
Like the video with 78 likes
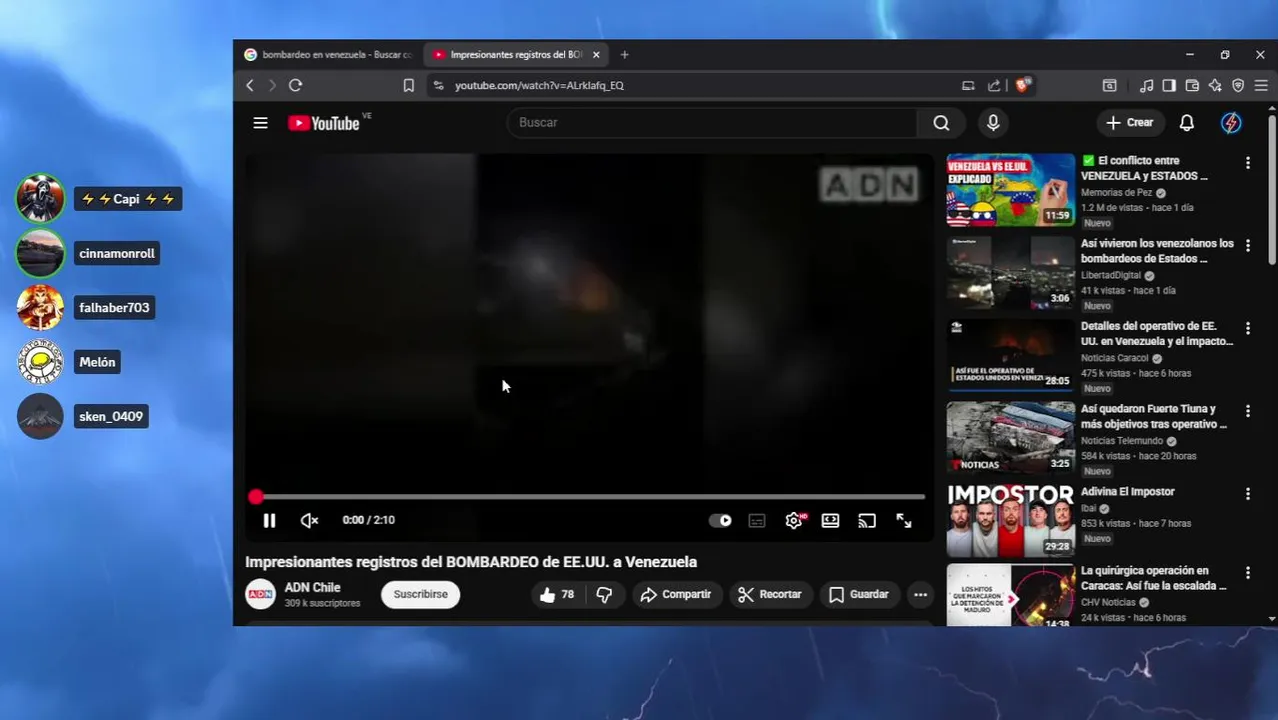click(x=556, y=594)
